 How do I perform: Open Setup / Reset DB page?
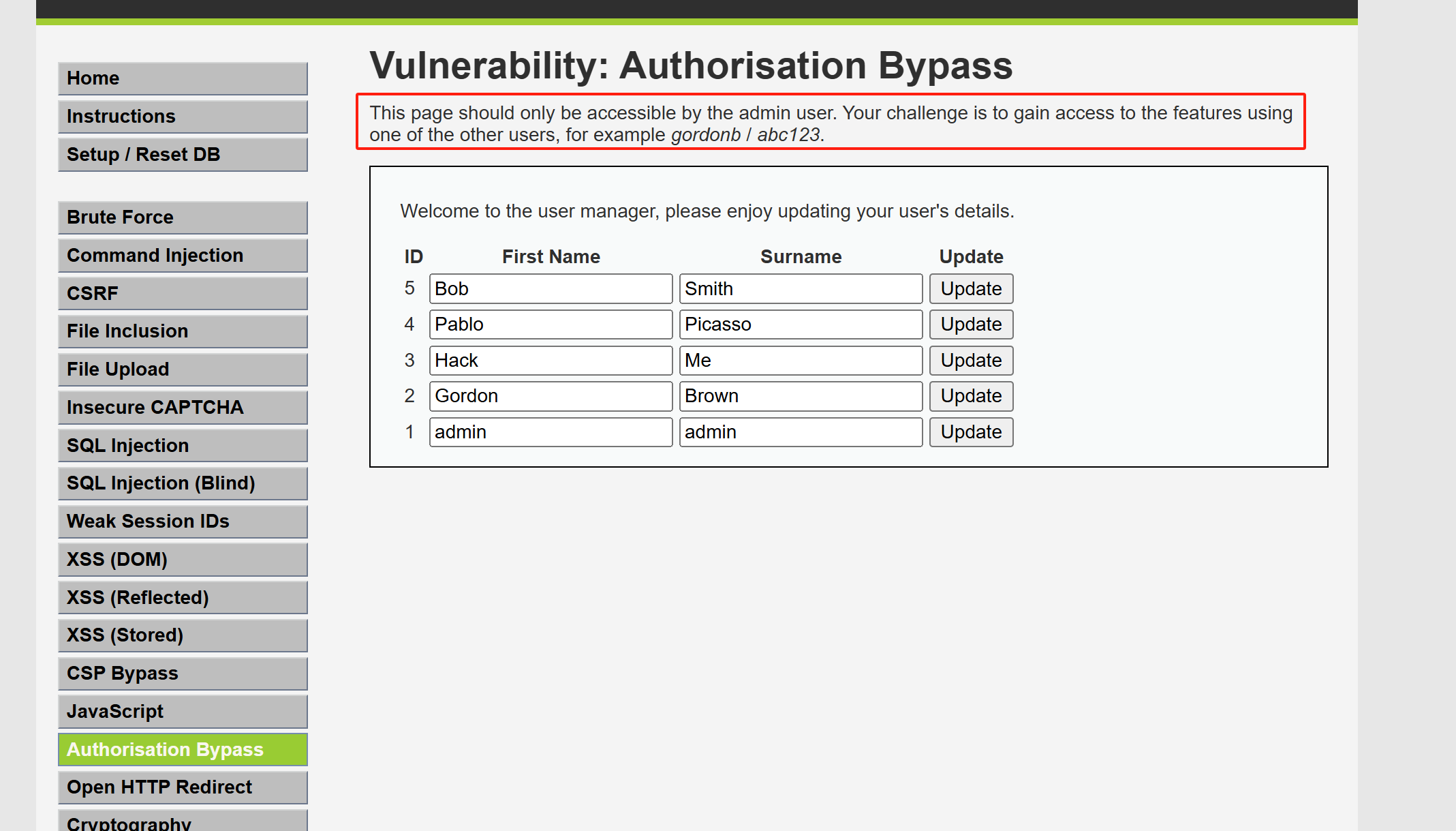[x=183, y=155]
